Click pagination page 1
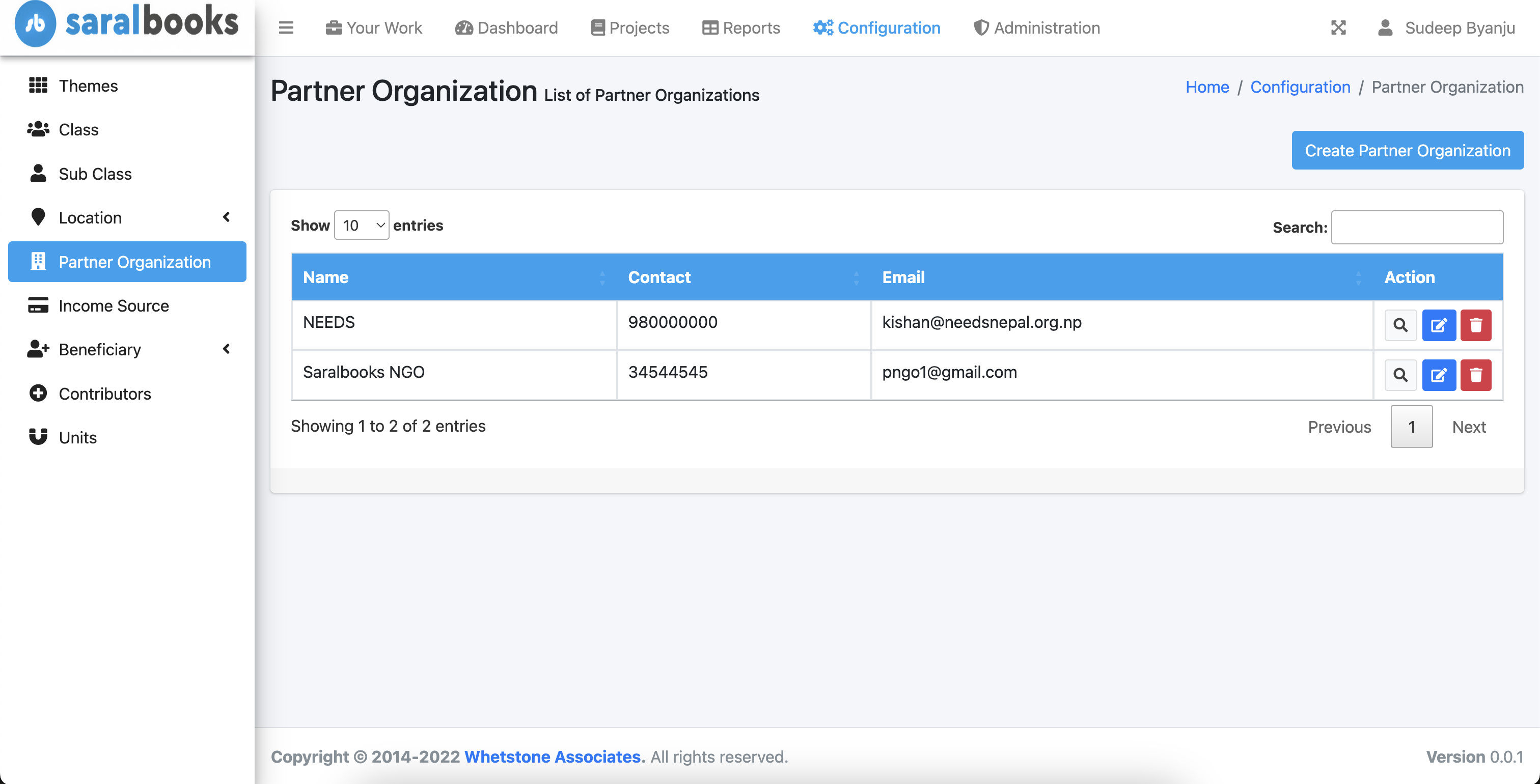The image size is (1540, 784). tap(1412, 427)
